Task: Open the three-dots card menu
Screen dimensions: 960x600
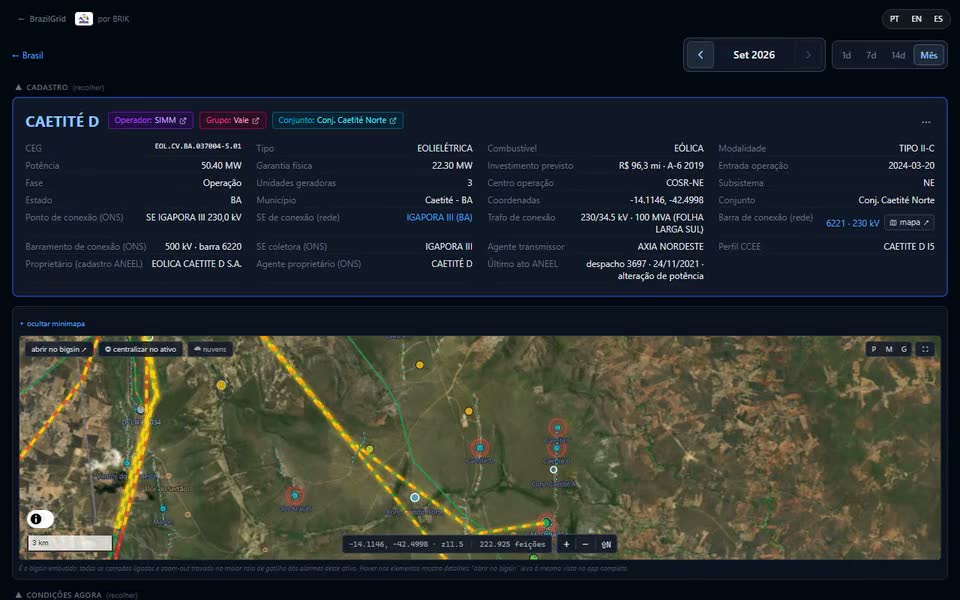Action: pyautogui.click(x=926, y=122)
